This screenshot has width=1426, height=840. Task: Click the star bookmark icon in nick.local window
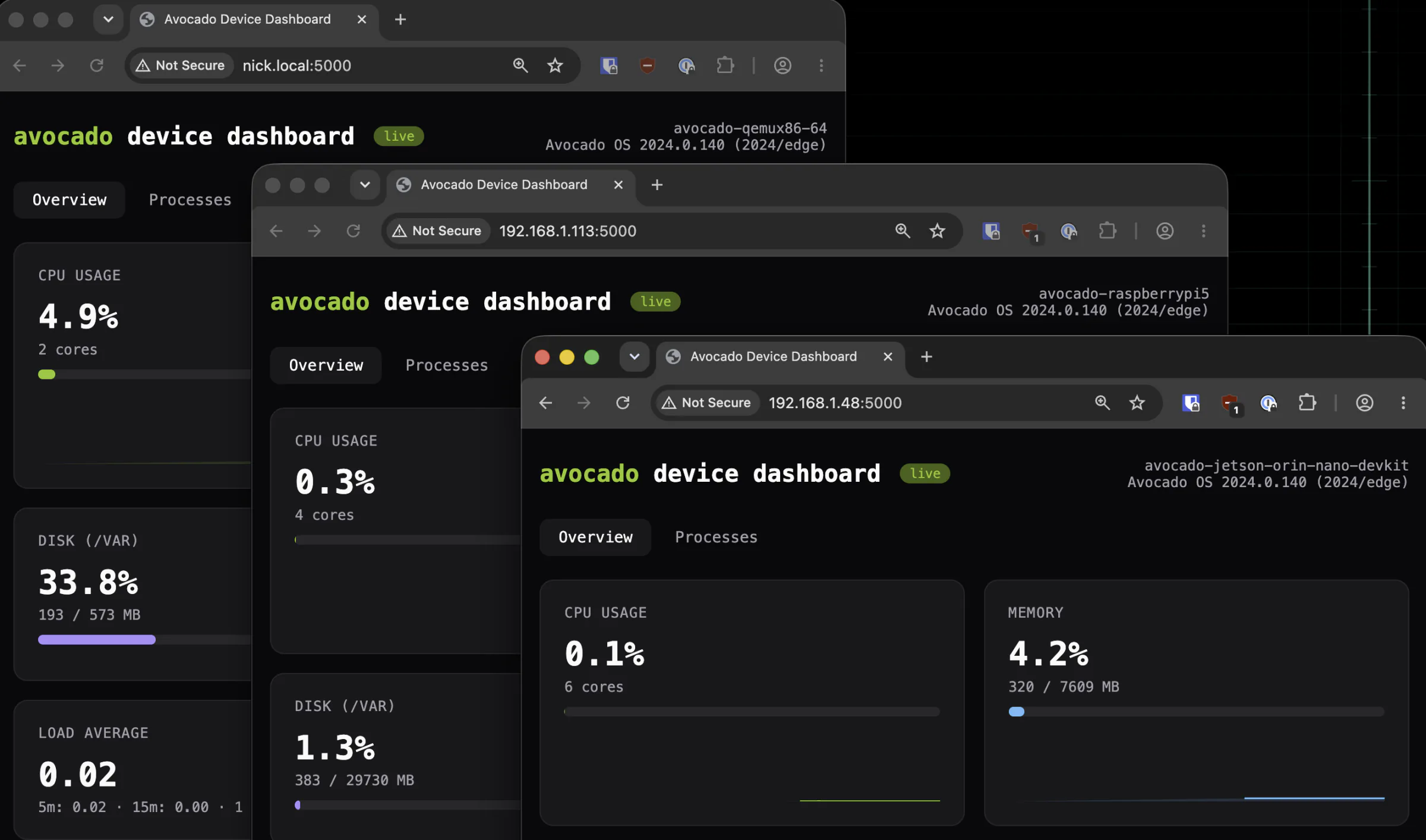tap(555, 65)
